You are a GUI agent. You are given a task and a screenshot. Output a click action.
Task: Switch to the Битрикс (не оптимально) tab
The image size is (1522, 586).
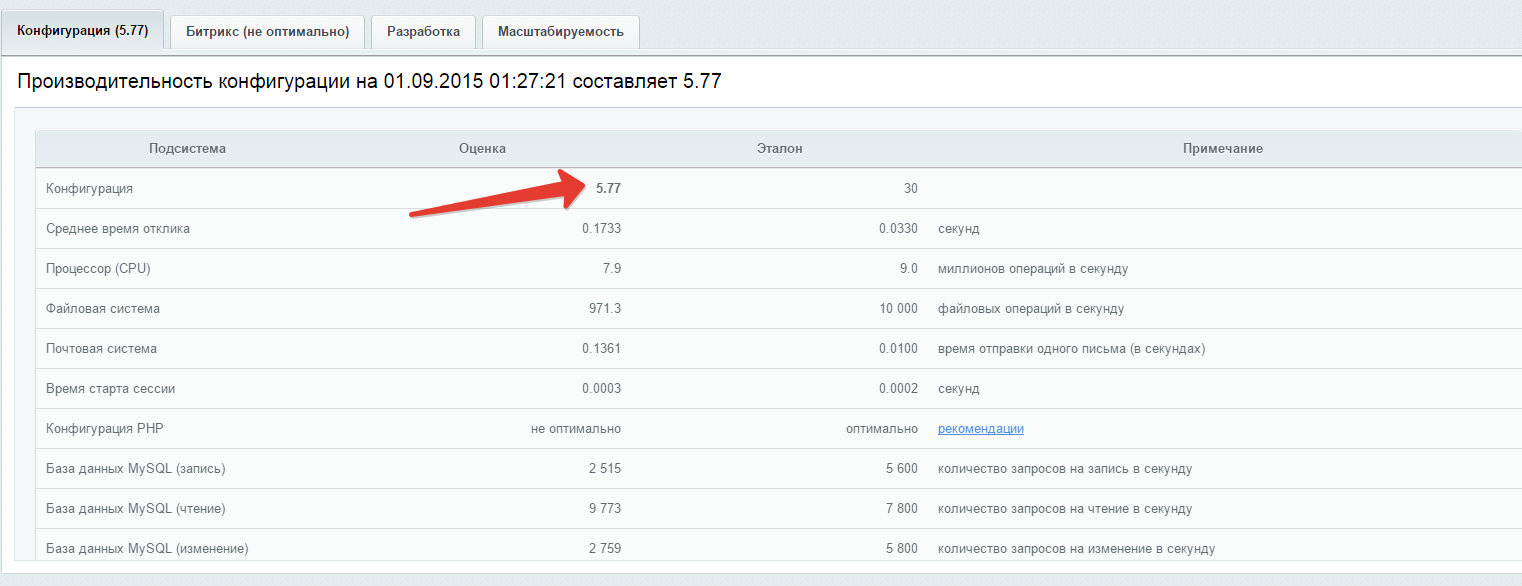(x=267, y=31)
